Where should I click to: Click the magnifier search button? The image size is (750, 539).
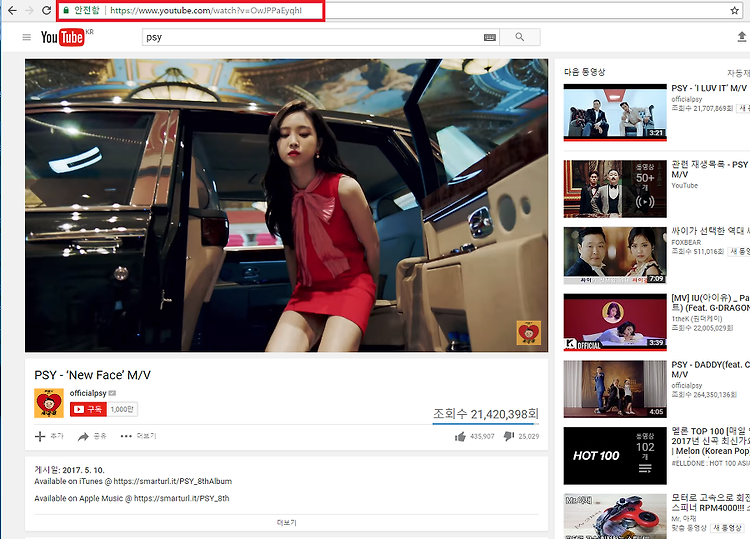click(x=520, y=37)
